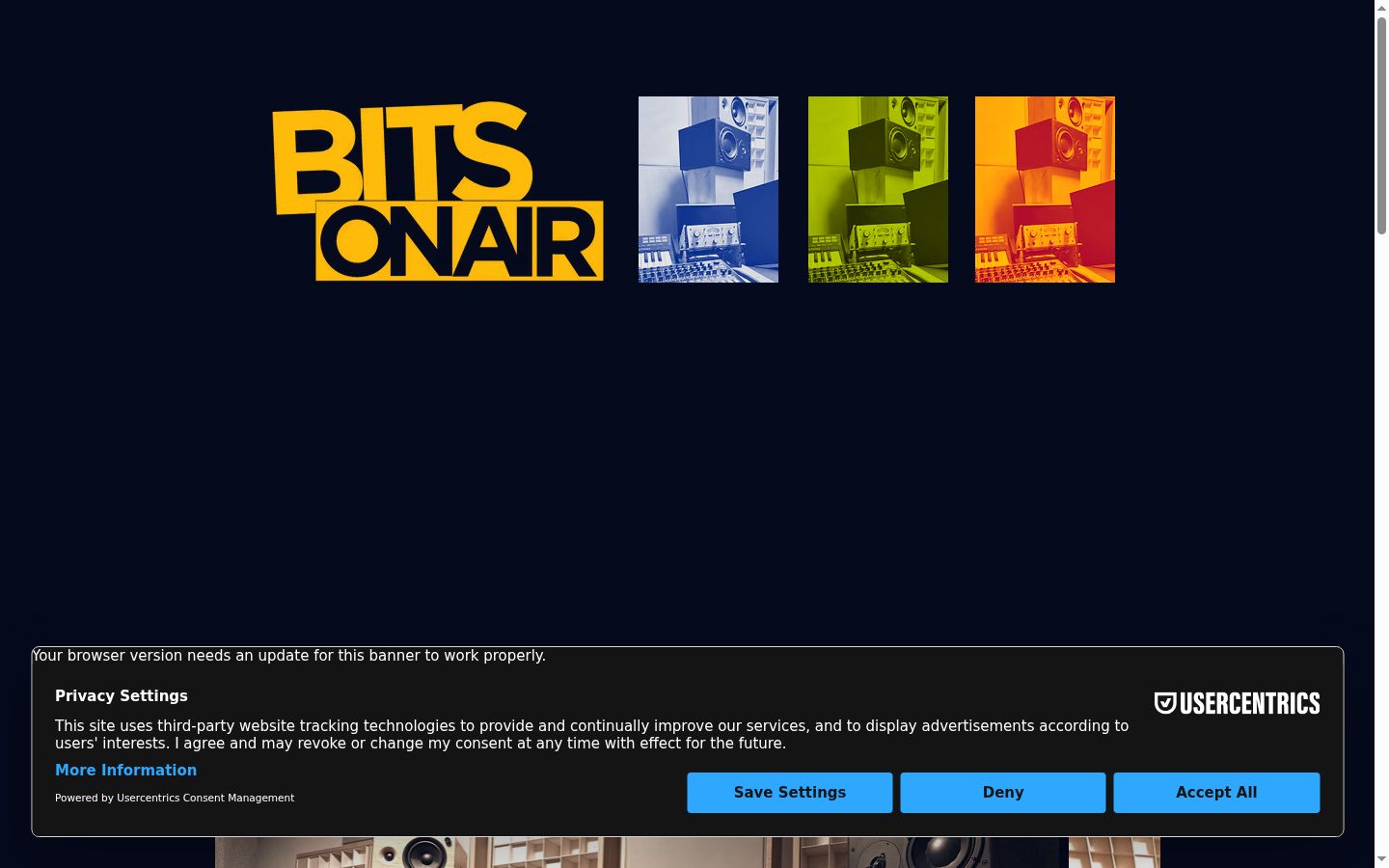Click the scrollbar up arrow

(x=1381, y=8)
